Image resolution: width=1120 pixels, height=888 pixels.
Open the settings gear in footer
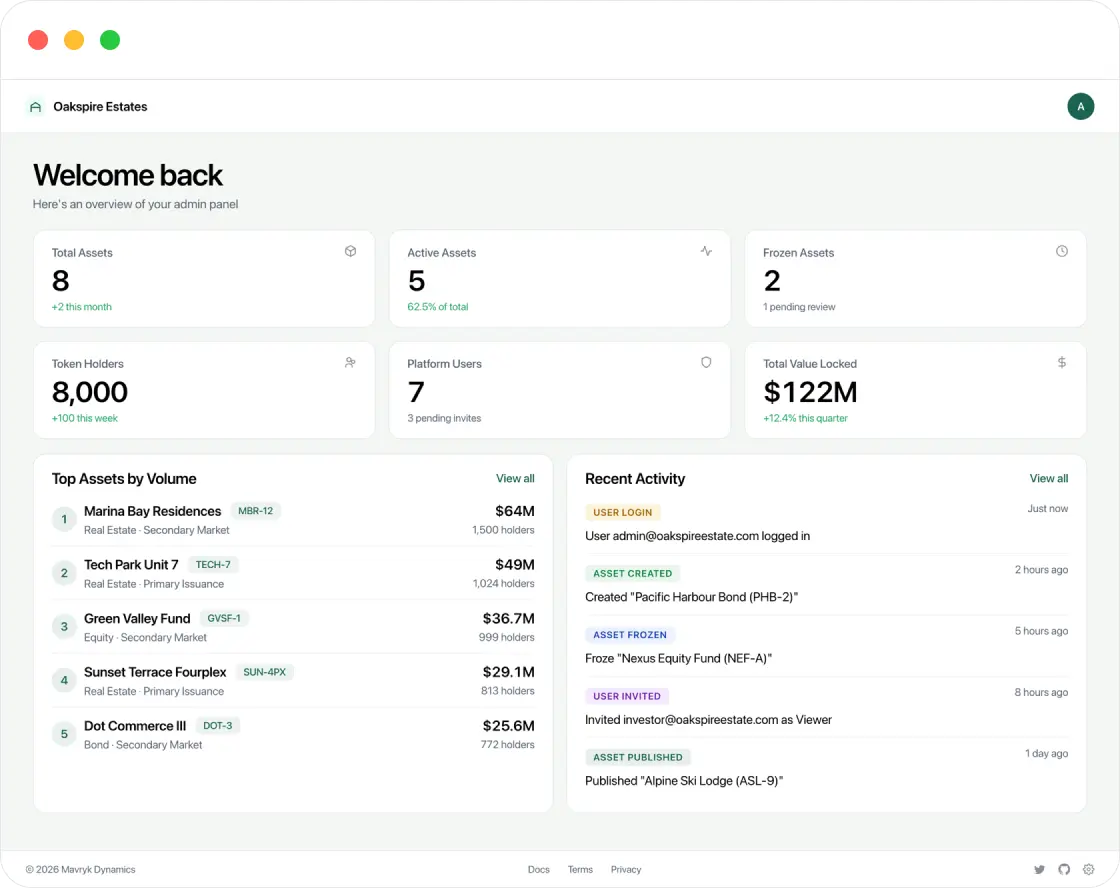1088,869
